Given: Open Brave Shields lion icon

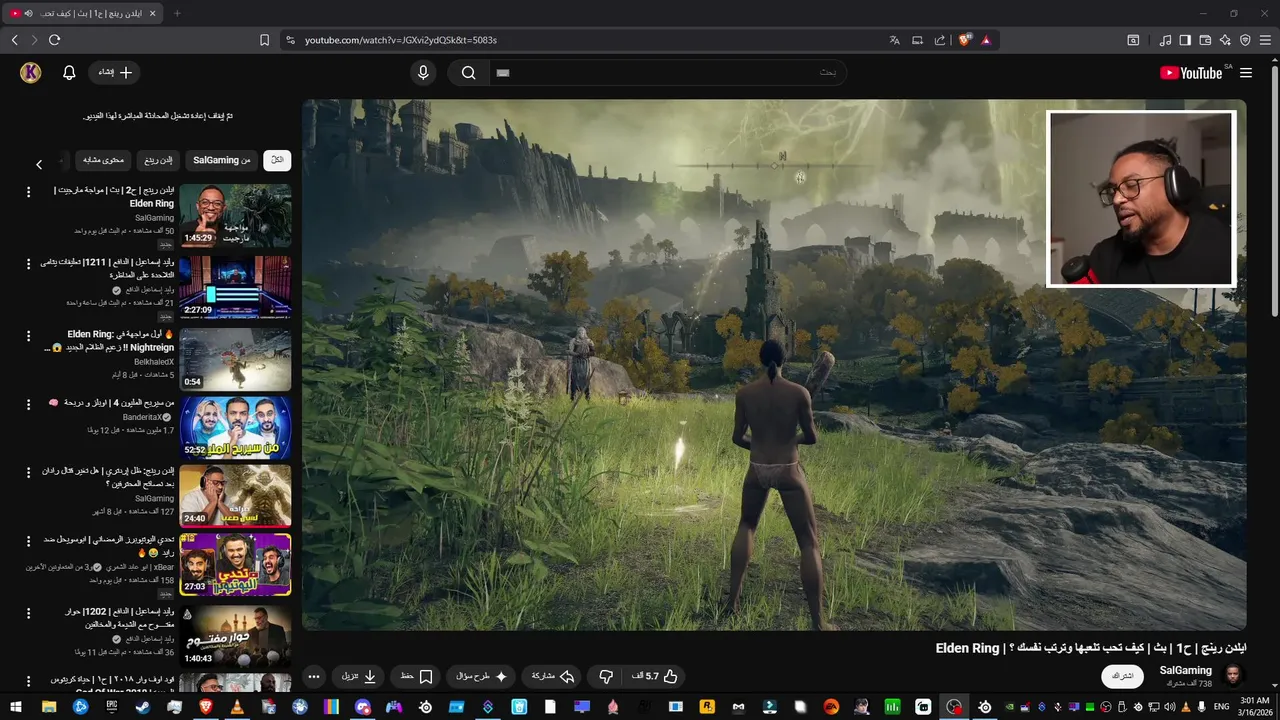Looking at the screenshot, I should point(965,40).
